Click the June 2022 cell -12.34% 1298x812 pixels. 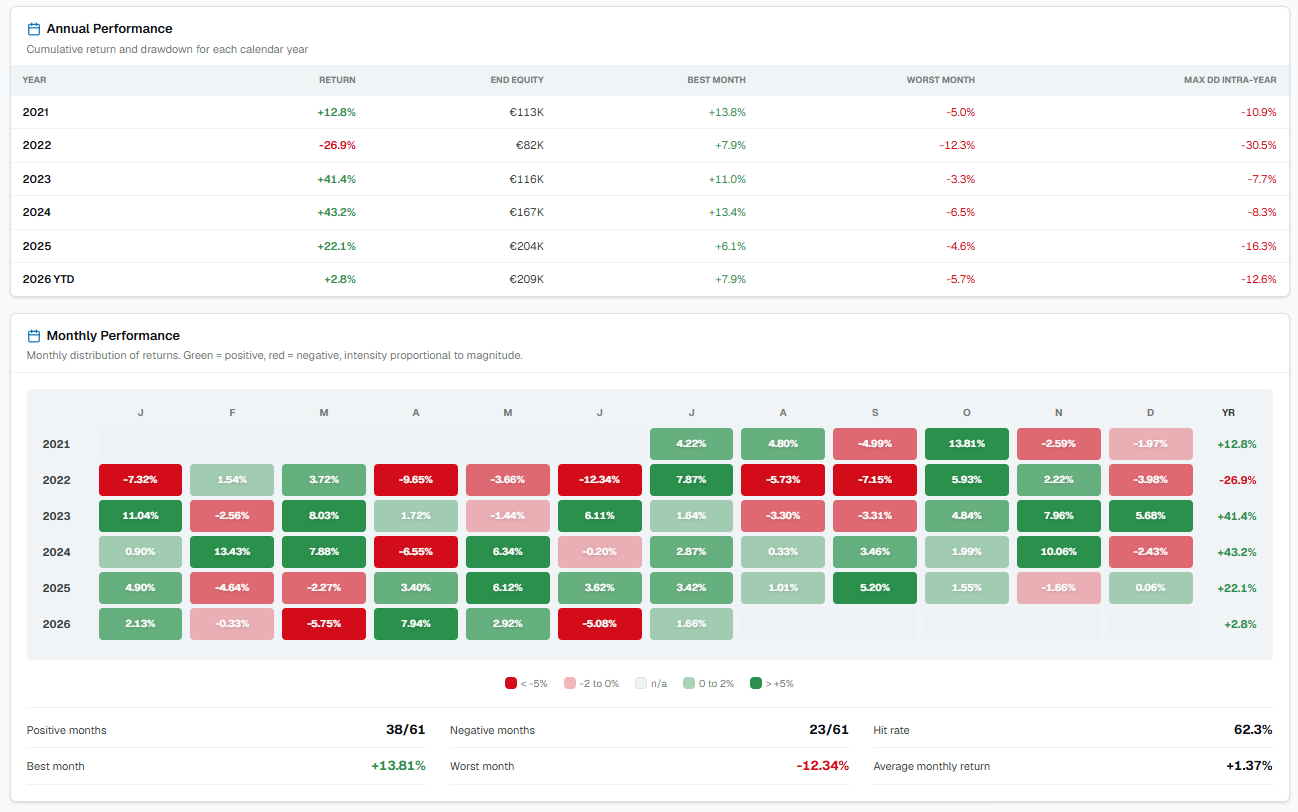(600, 480)
